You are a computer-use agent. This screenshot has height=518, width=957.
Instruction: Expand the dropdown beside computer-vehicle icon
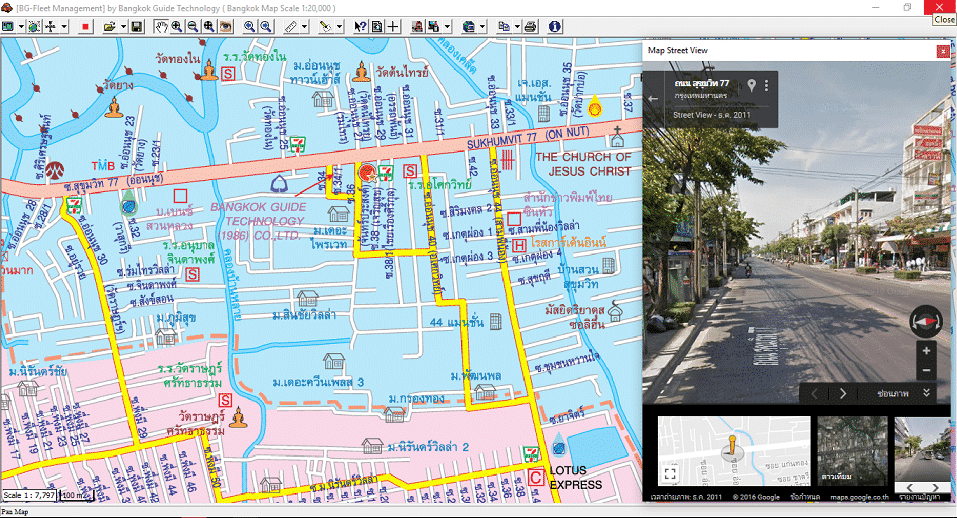(447, 26)
